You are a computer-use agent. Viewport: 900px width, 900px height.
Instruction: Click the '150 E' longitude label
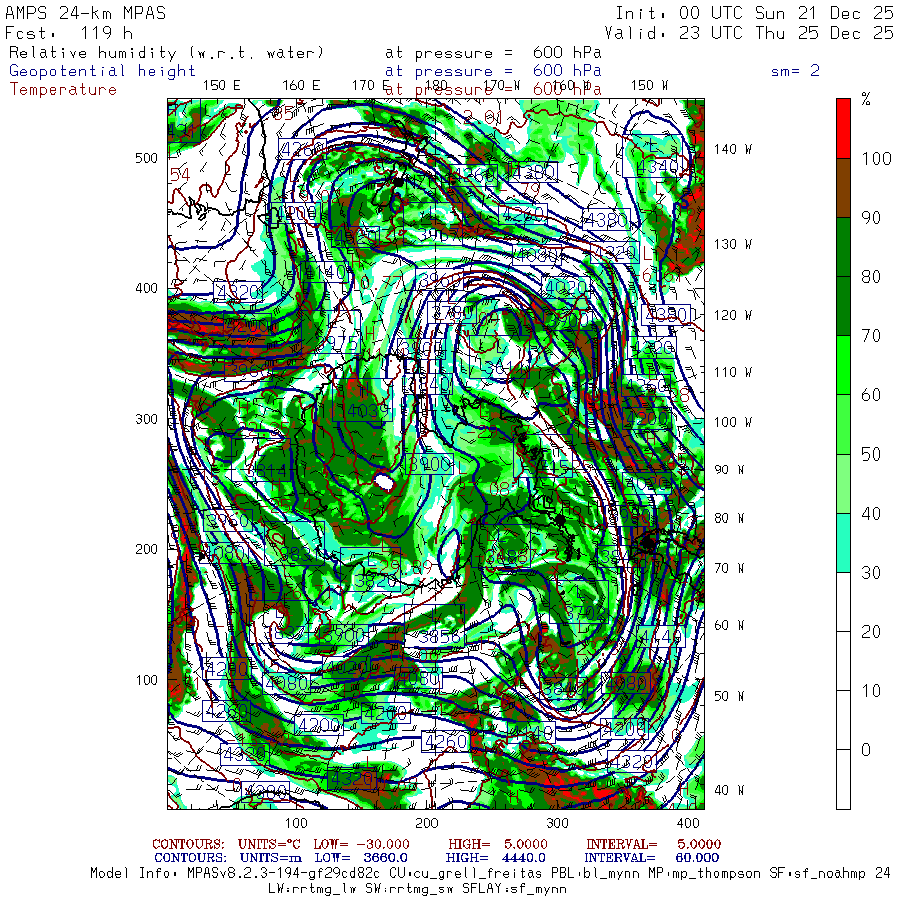click(x=221, y=85)
